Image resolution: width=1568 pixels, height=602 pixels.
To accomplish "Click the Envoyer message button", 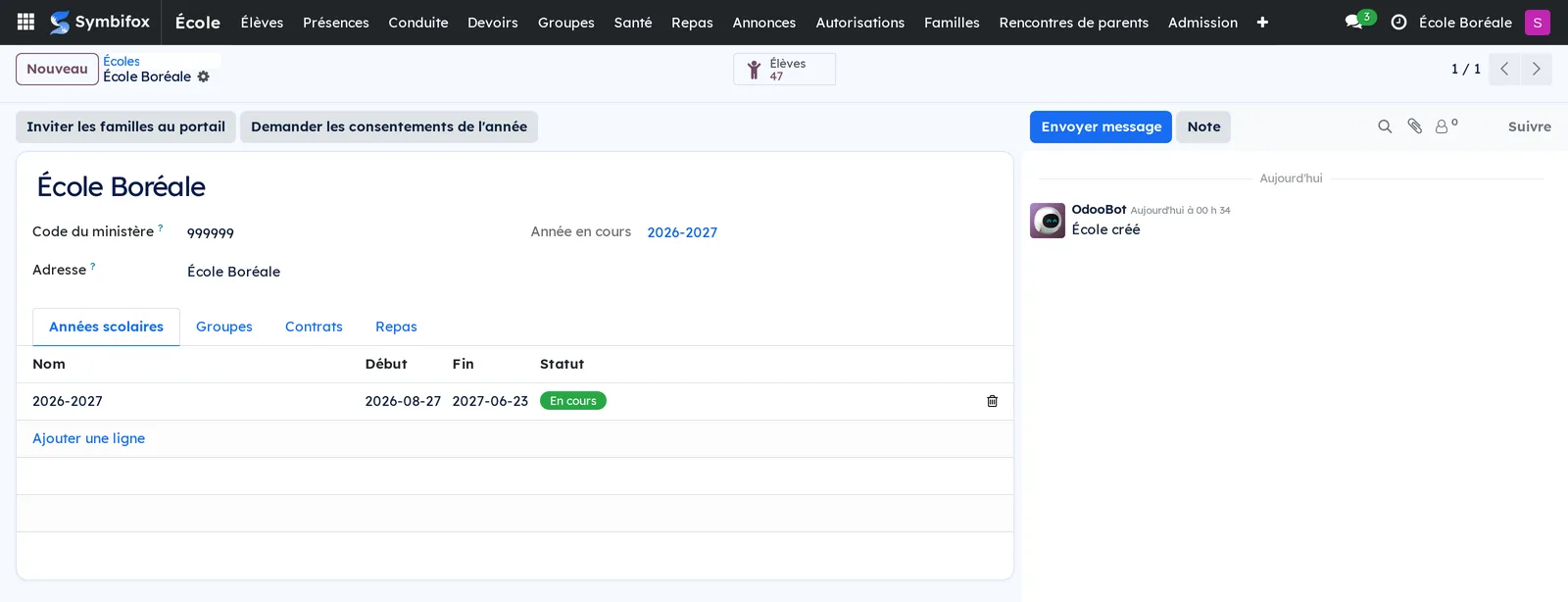I will point(1101,126).
